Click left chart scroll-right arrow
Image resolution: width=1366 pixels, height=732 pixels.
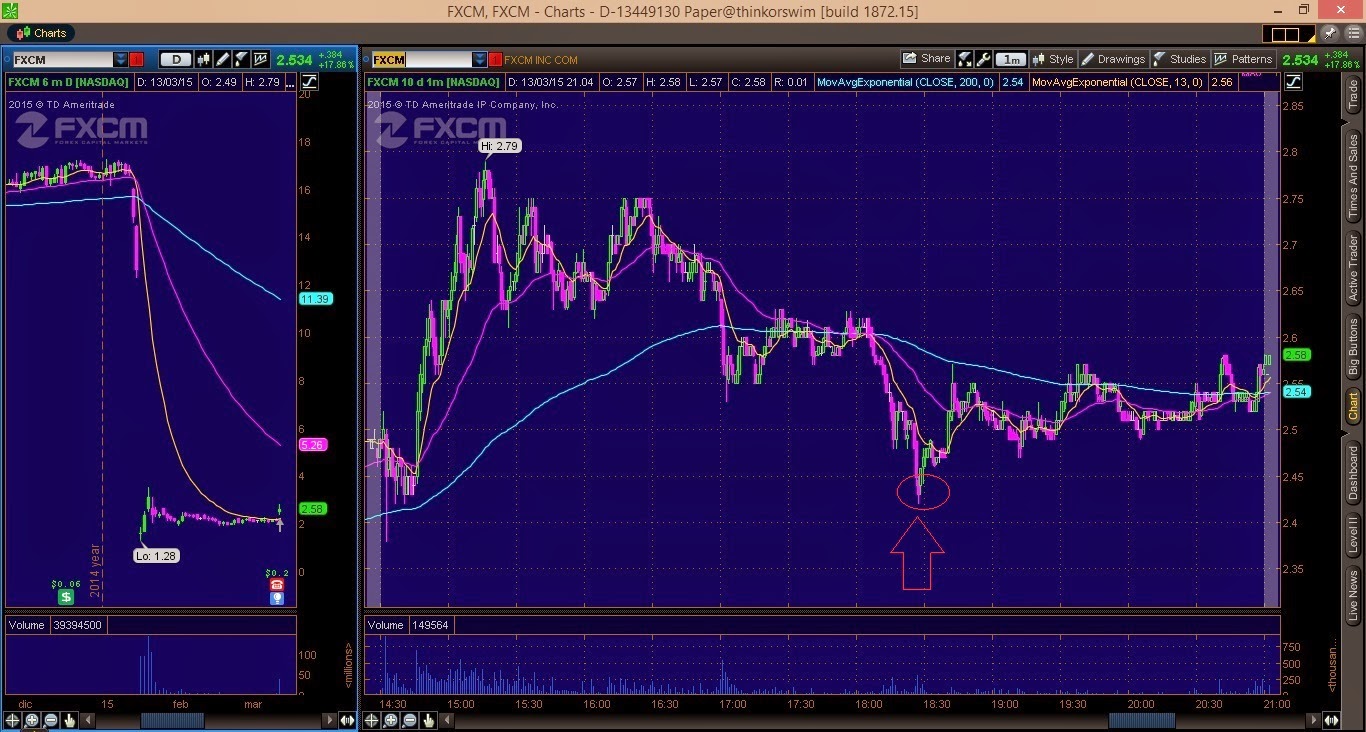[330, 720]
